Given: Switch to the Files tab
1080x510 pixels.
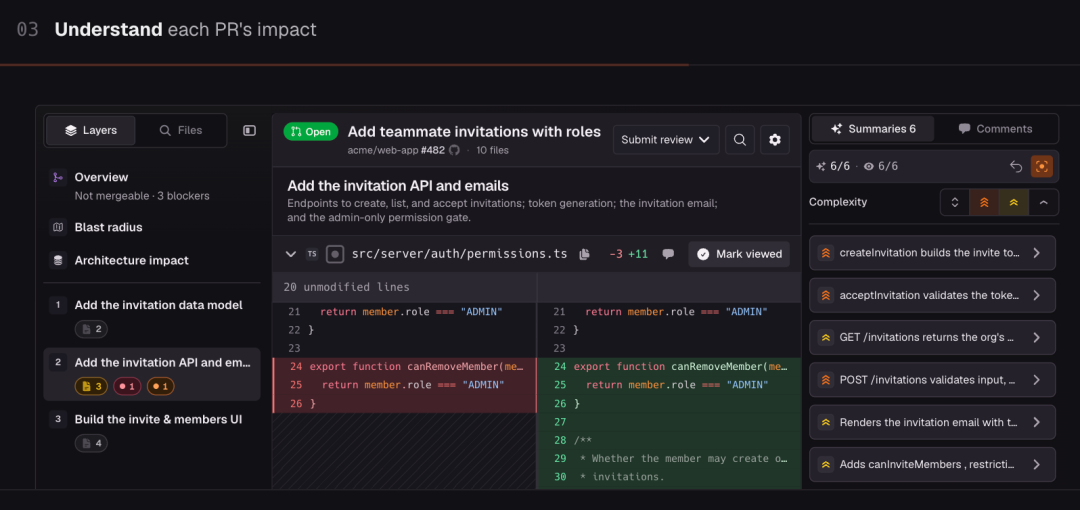Looking at the screenshot, I should [181, 130].
